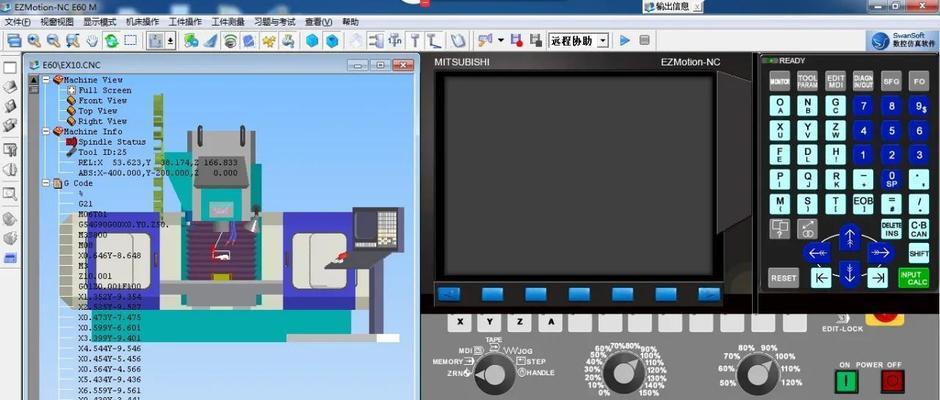Open the 工件测量 menu

tap(228, 22)
